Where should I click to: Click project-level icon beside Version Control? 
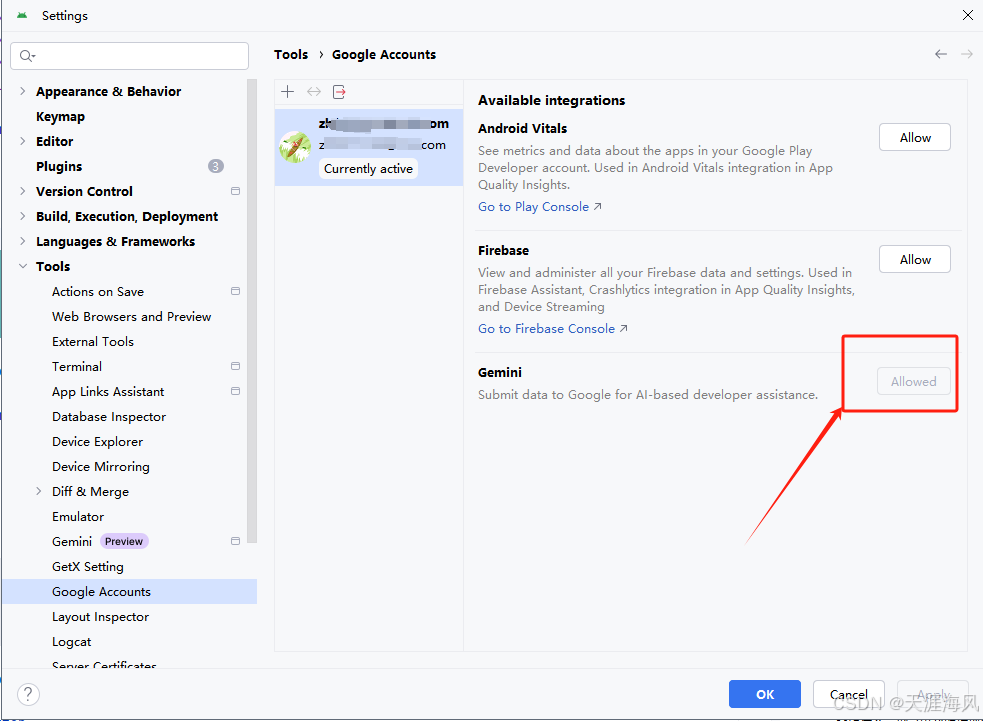[236, 191]
